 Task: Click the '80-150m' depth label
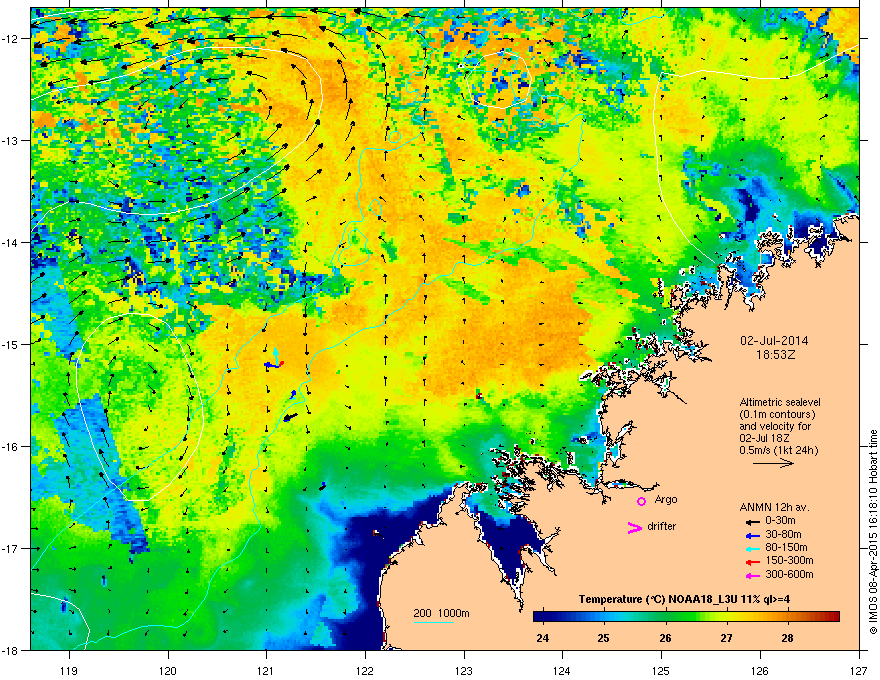pyautogui.click(x=786, y=548)
